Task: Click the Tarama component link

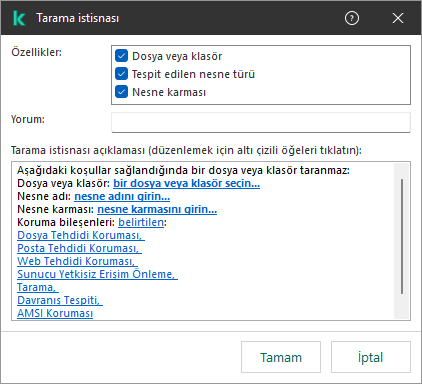Action: 38,287
